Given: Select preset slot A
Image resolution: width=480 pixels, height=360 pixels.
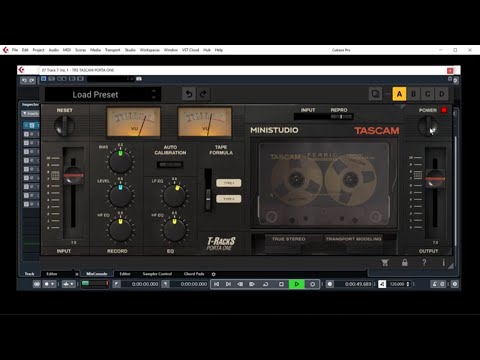Looking at the screenshot, I should click(399, 94).
